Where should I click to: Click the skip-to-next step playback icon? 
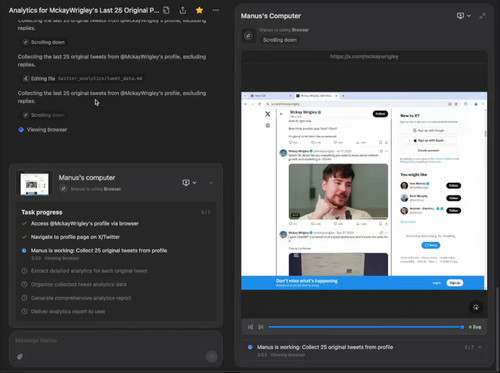[x=261, y=327]
